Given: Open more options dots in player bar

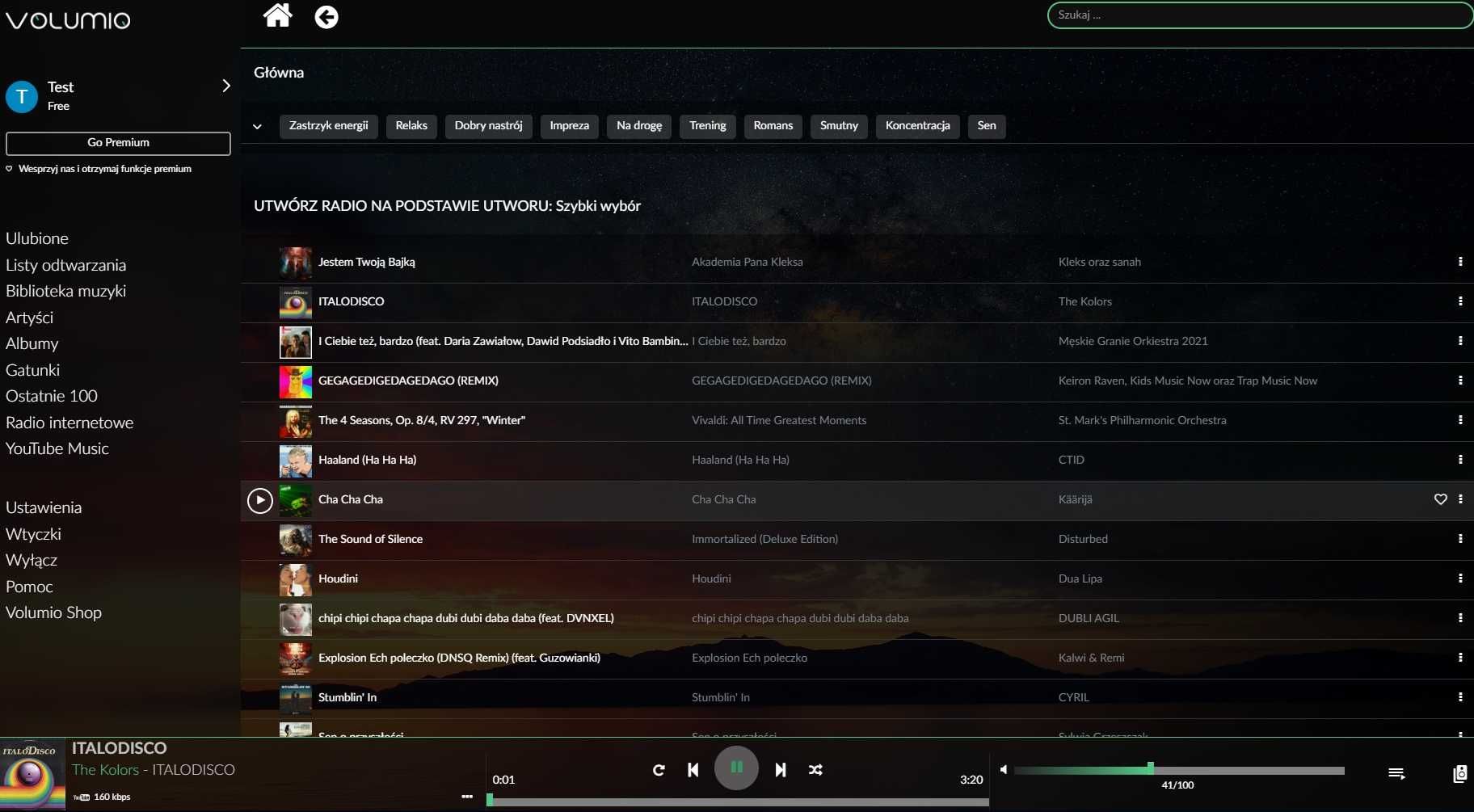Looking at the screenshot, I should [467, 797].
